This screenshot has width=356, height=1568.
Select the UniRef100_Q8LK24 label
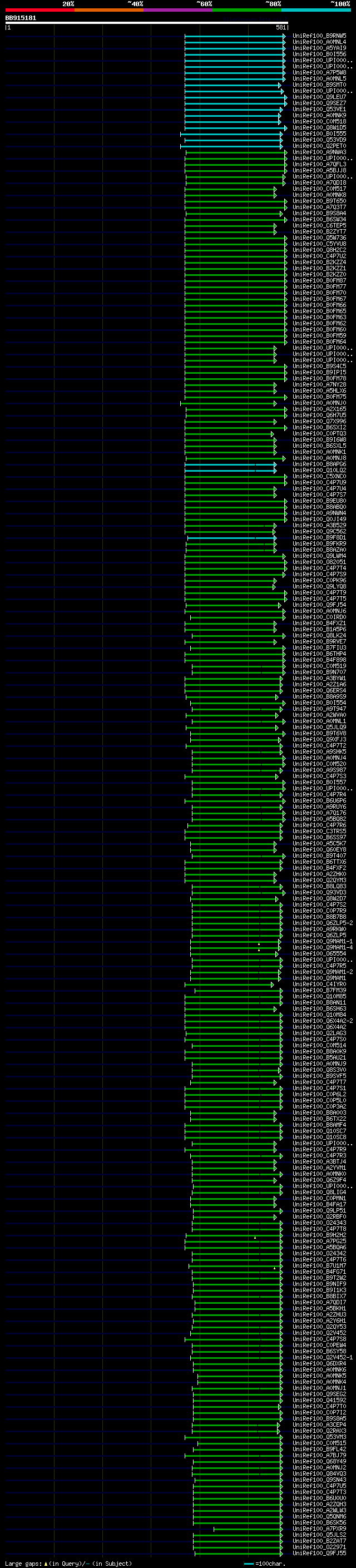pyautogui.click(x=319, y=635)
